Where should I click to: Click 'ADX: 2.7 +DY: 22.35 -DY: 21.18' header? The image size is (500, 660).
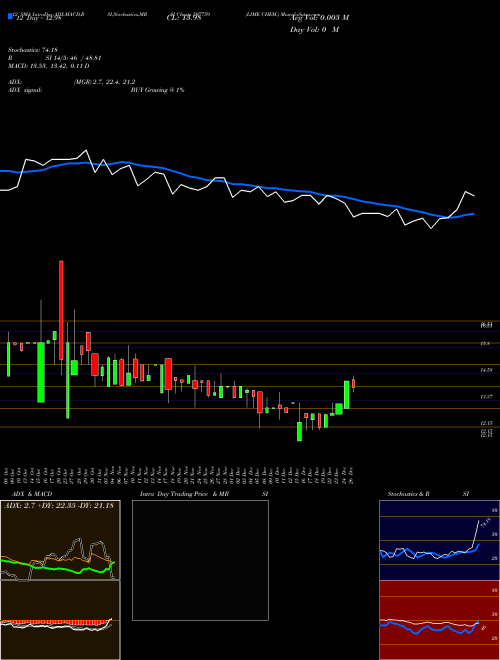pos(59,506)
